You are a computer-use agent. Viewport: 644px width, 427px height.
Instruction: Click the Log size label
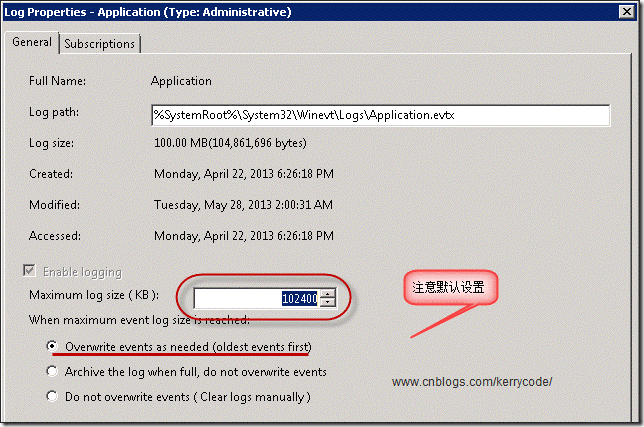click(x=51, y=143)
